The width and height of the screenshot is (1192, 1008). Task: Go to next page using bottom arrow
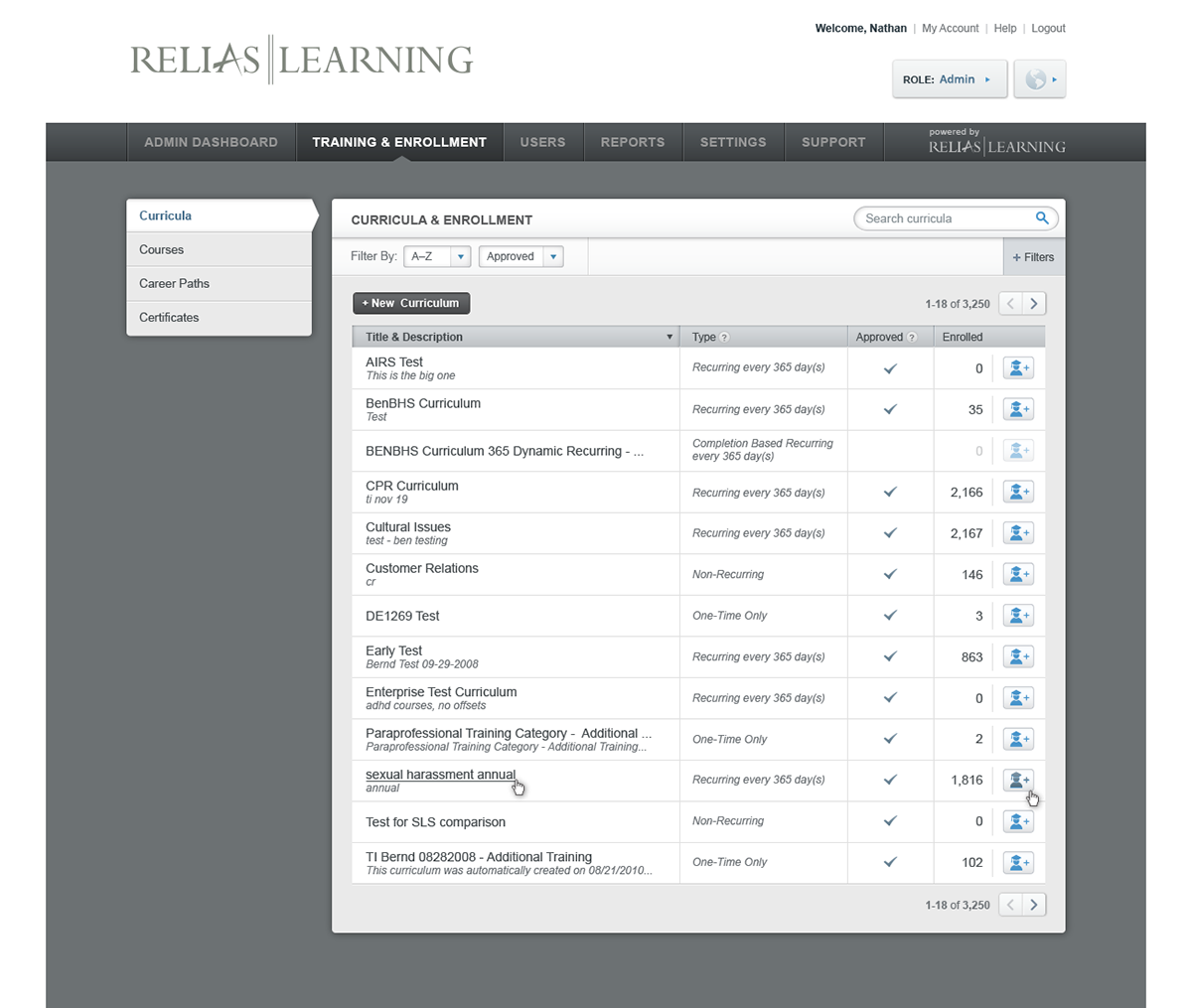click(x=1034, y=905)
